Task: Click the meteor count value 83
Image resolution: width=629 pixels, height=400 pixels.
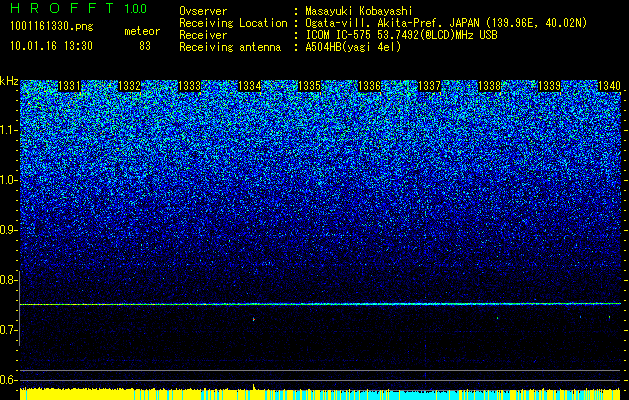Action: 145,46
